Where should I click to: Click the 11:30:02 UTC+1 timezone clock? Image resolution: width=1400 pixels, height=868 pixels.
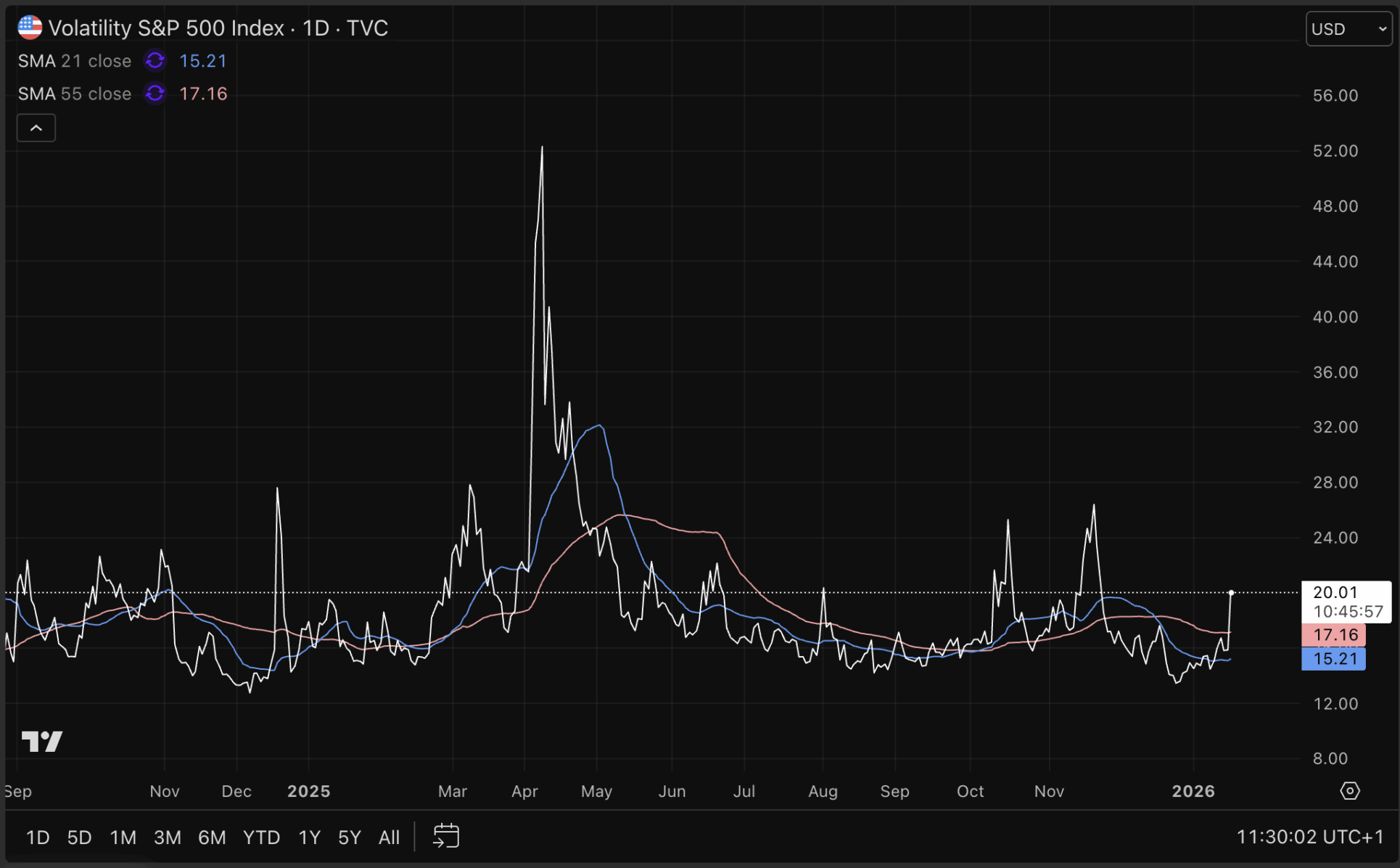click(1309, 838)
